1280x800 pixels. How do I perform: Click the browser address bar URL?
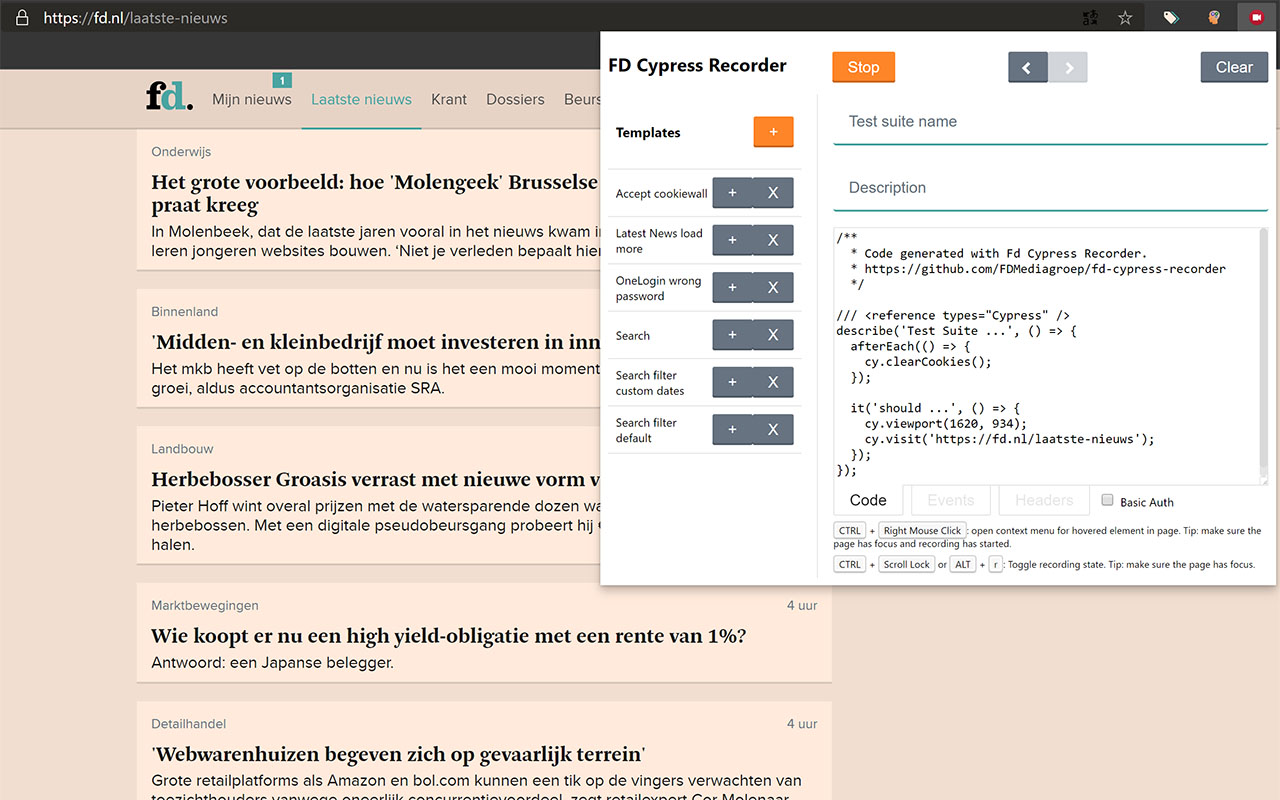point(135,17)
